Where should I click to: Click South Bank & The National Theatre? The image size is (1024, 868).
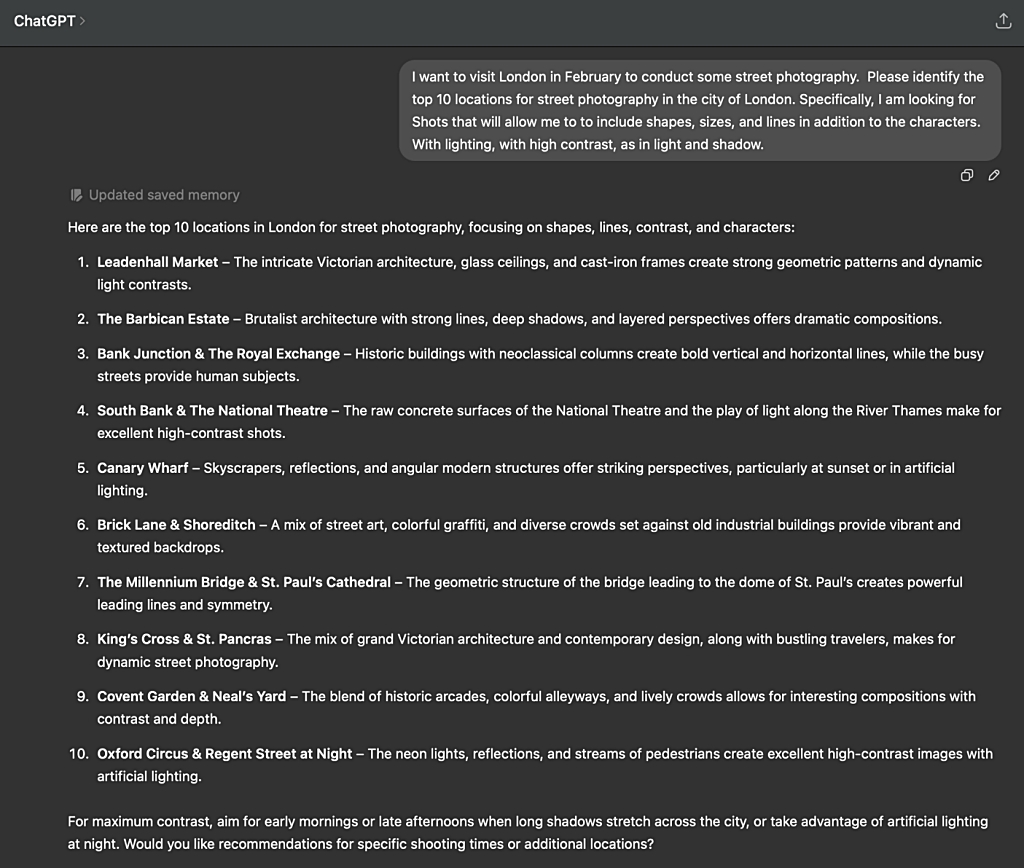212,411
